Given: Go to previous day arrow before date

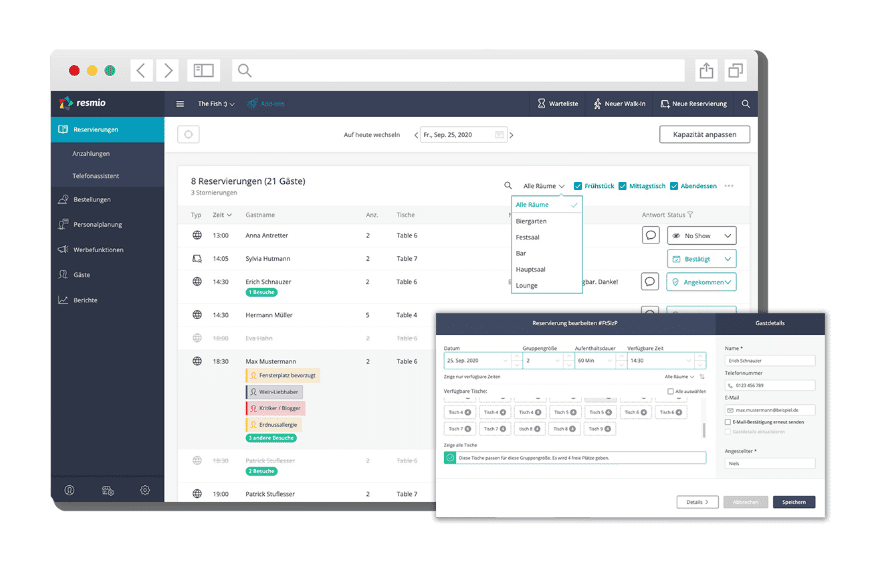Looking at the screenshot, I should pyautogui.click(x=416, y=135).
